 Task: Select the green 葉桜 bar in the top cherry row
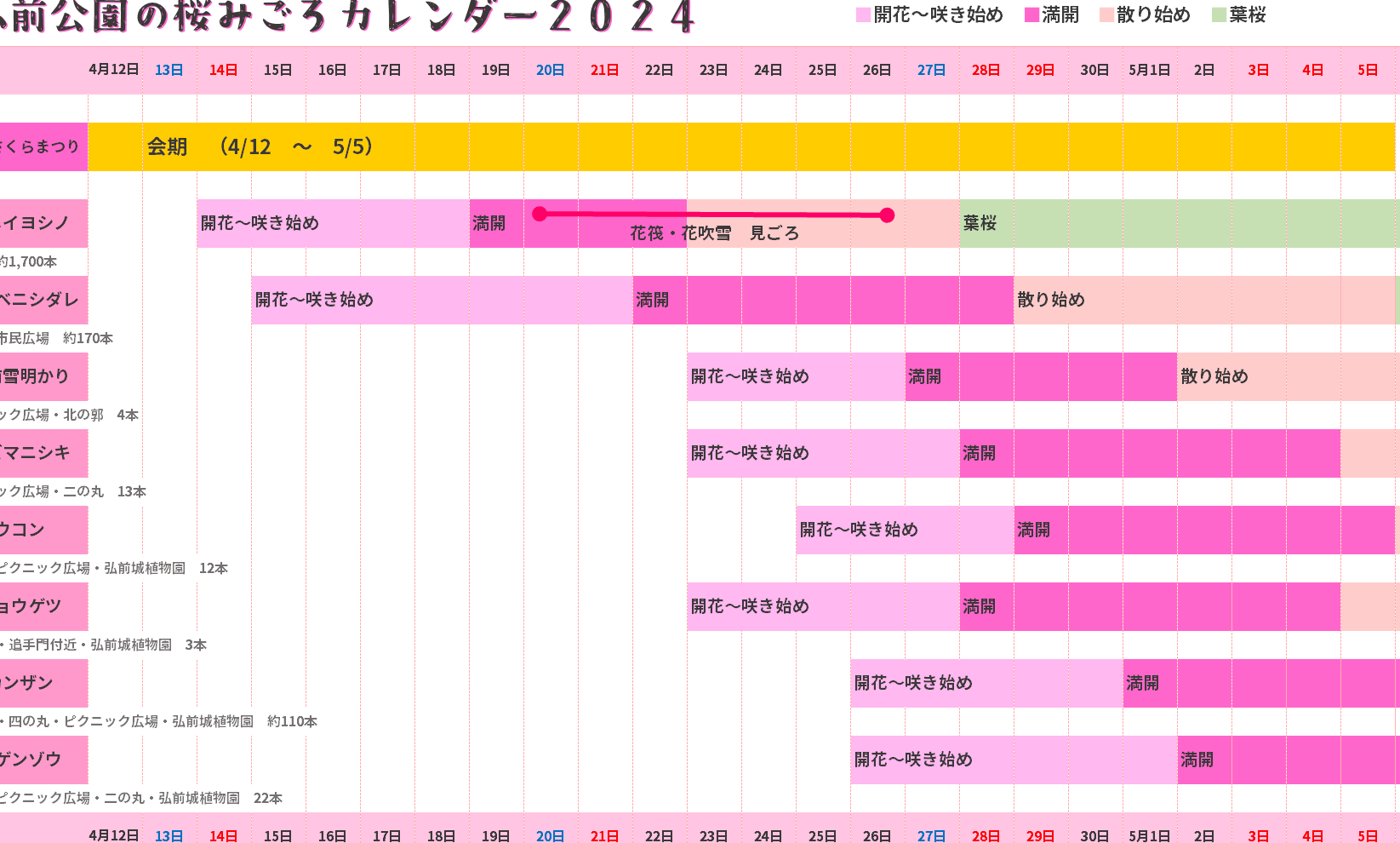[1179, 223]
